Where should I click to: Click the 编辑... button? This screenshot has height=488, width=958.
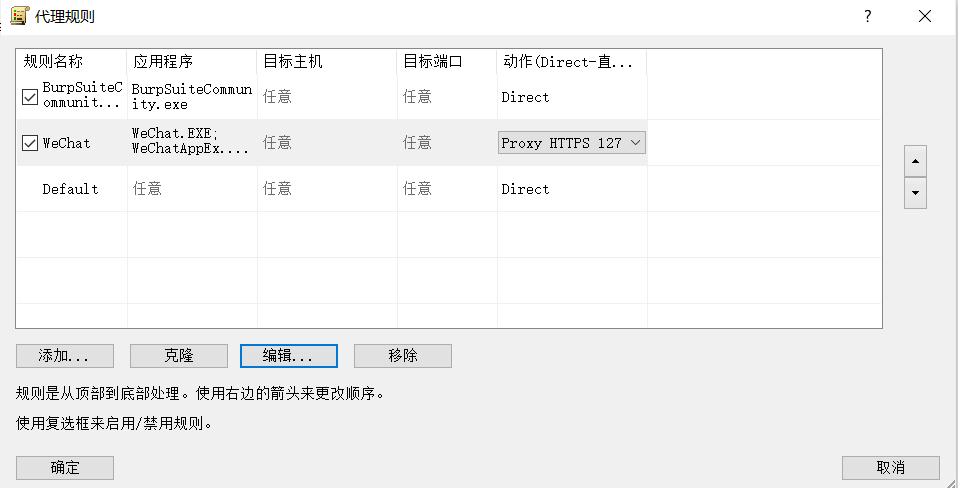pos(289,356)
